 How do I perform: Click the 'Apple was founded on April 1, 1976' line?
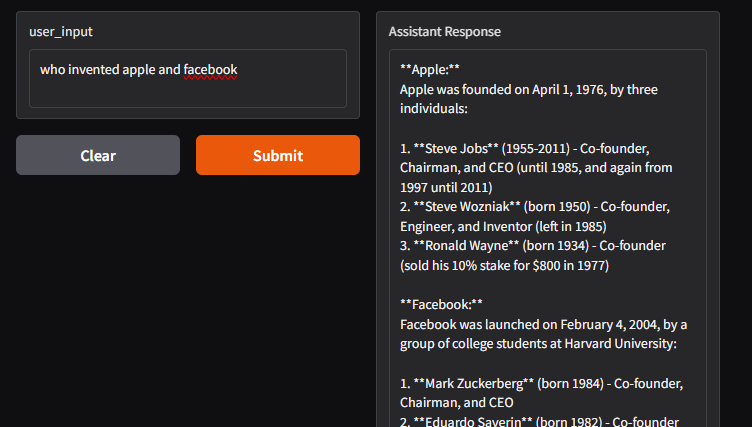pos(529,90)
